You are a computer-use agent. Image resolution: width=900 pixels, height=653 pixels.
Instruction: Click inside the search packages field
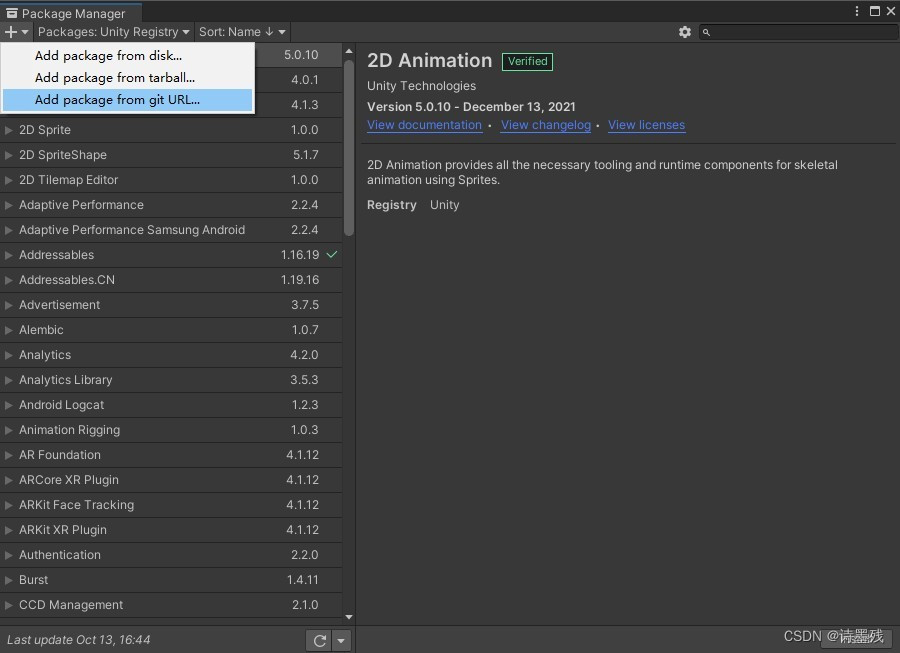(x=790, y=31)
